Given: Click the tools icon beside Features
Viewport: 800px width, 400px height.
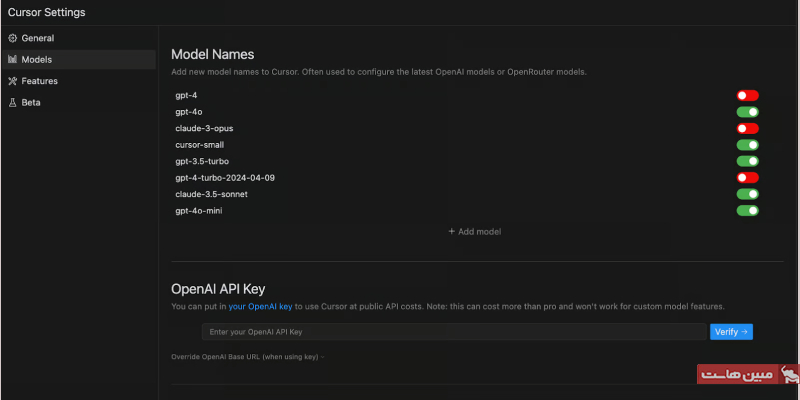Looking at the screenshot, I should coord(13,81).
